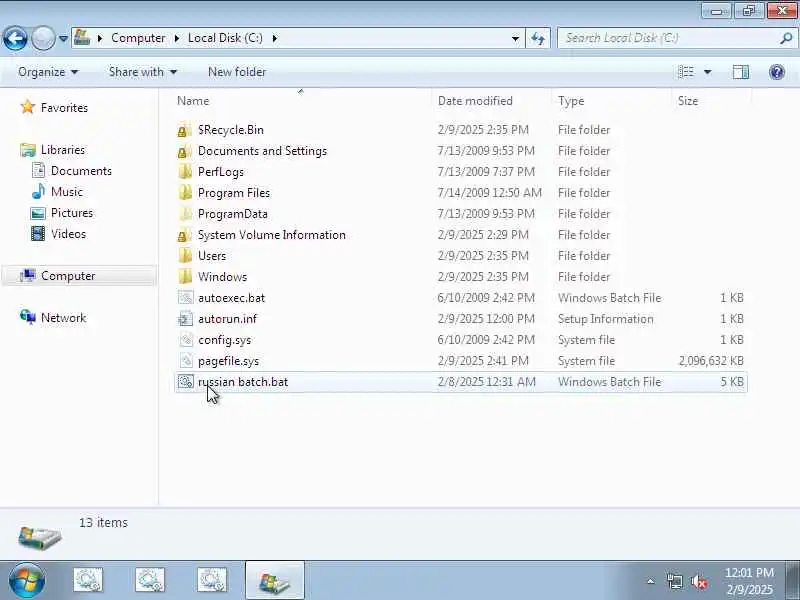The height and width of the screenshot is (600, 800).
Task: Go back with the Back arrow button
Action: (x=15, y=38)
